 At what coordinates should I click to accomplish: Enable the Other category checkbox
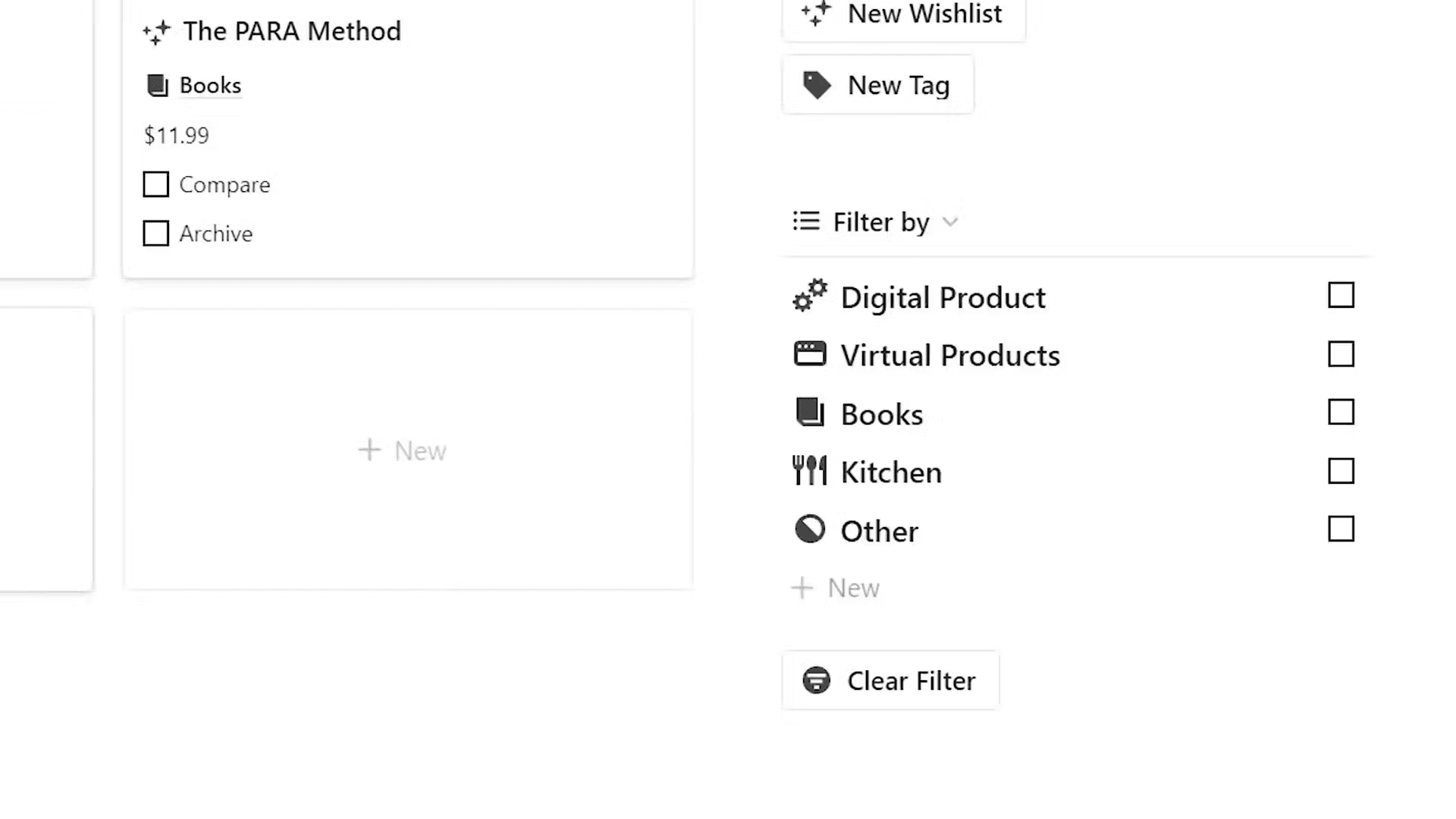point(1341,529)
